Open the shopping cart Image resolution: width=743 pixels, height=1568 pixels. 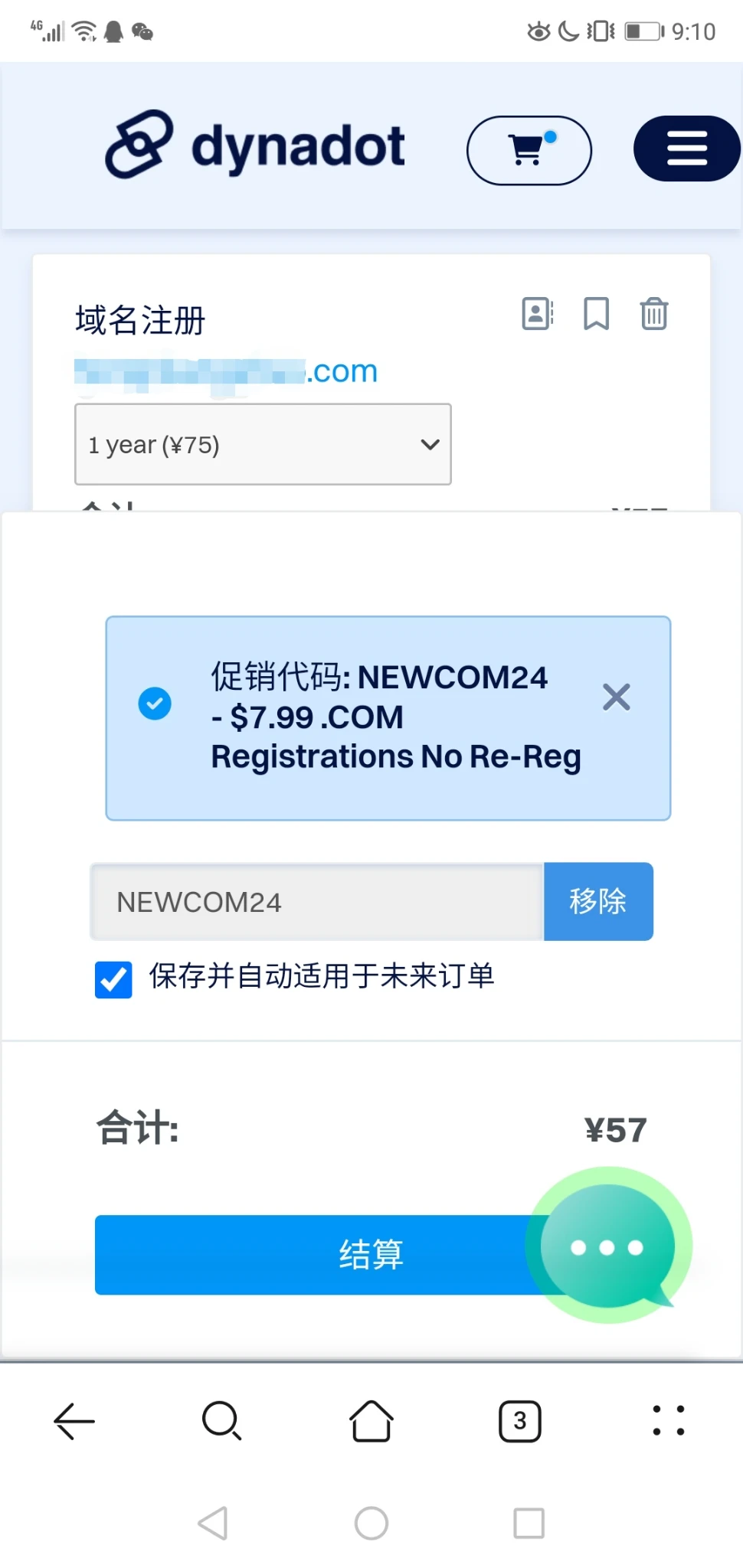[x=529, y=150]
